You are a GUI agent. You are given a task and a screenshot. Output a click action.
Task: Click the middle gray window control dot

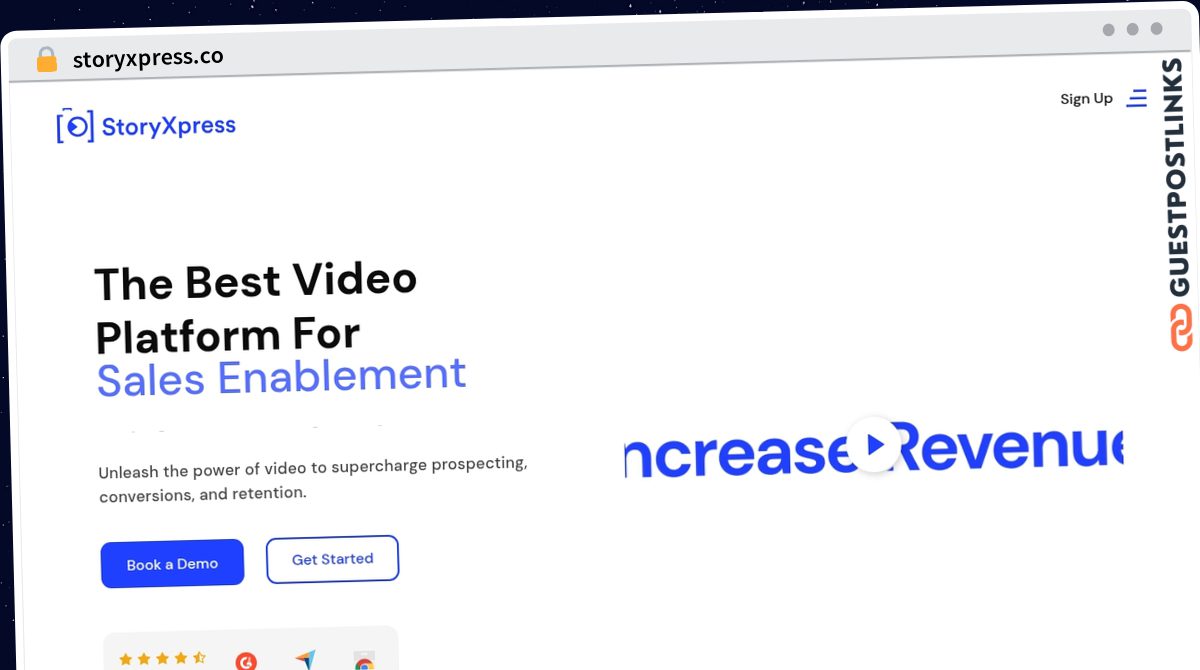1133,30
